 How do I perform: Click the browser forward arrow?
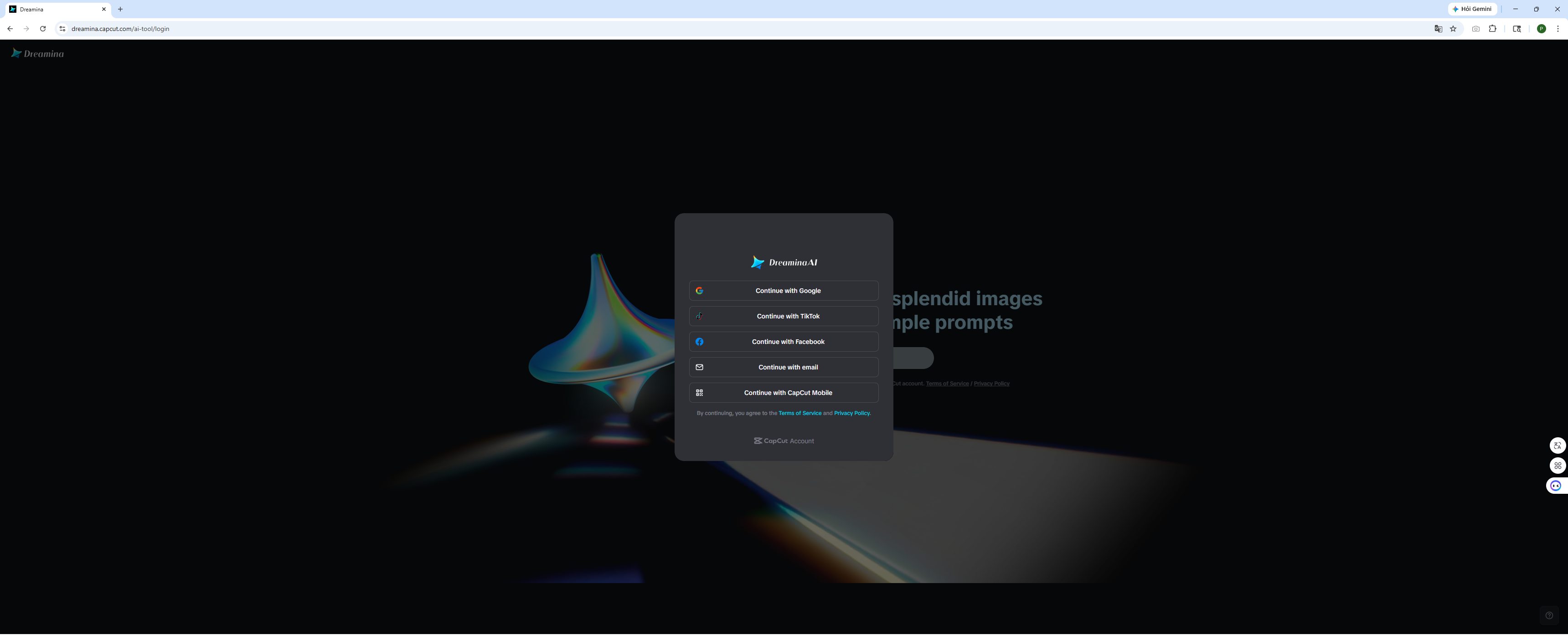26,29
